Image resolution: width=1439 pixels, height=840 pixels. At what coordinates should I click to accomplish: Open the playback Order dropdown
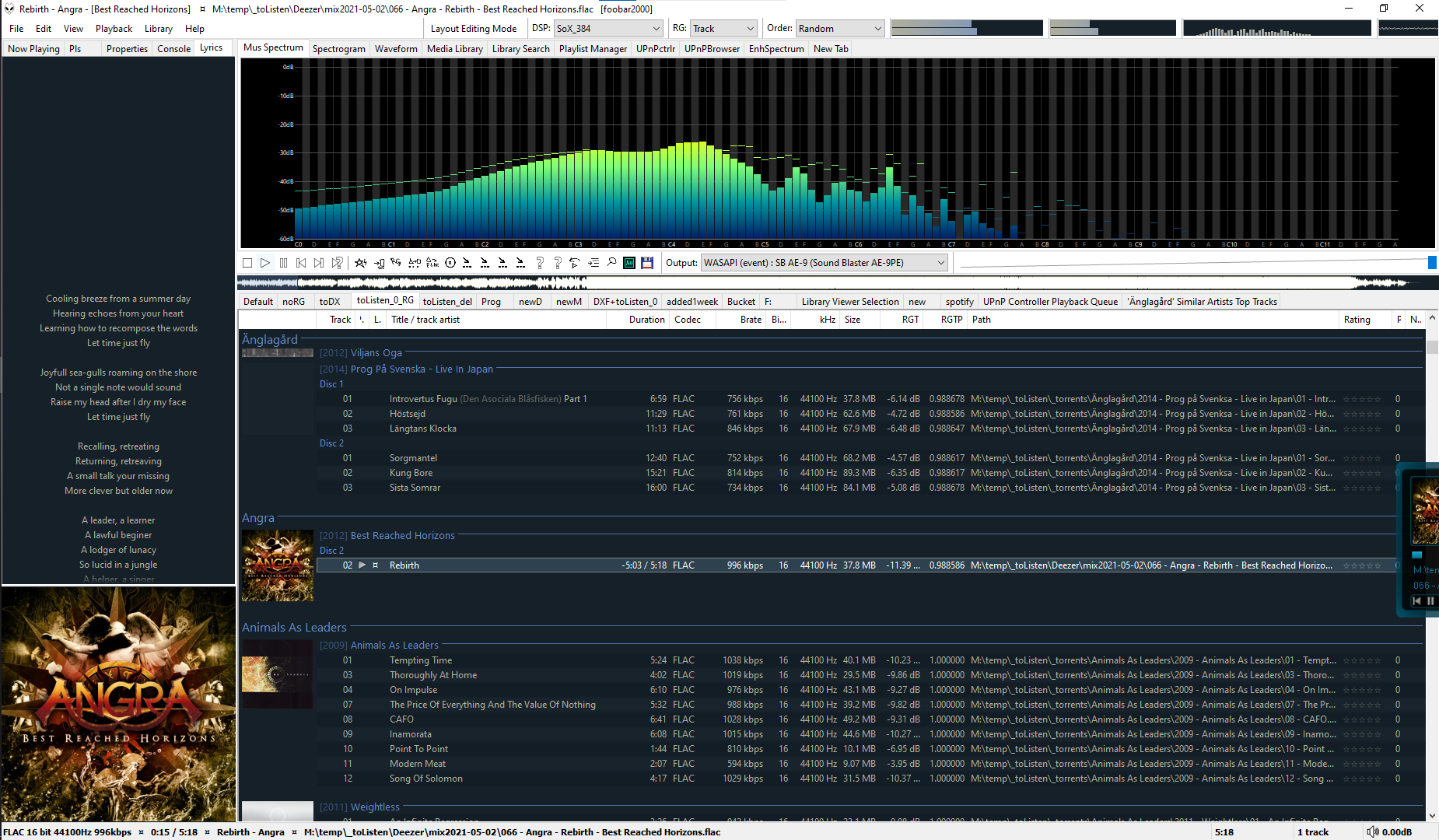click(x=840, y=29)
